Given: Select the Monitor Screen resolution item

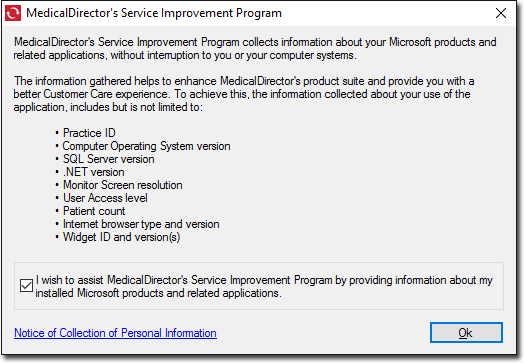Looking at the screenshot, I should [x=123, y=185].
